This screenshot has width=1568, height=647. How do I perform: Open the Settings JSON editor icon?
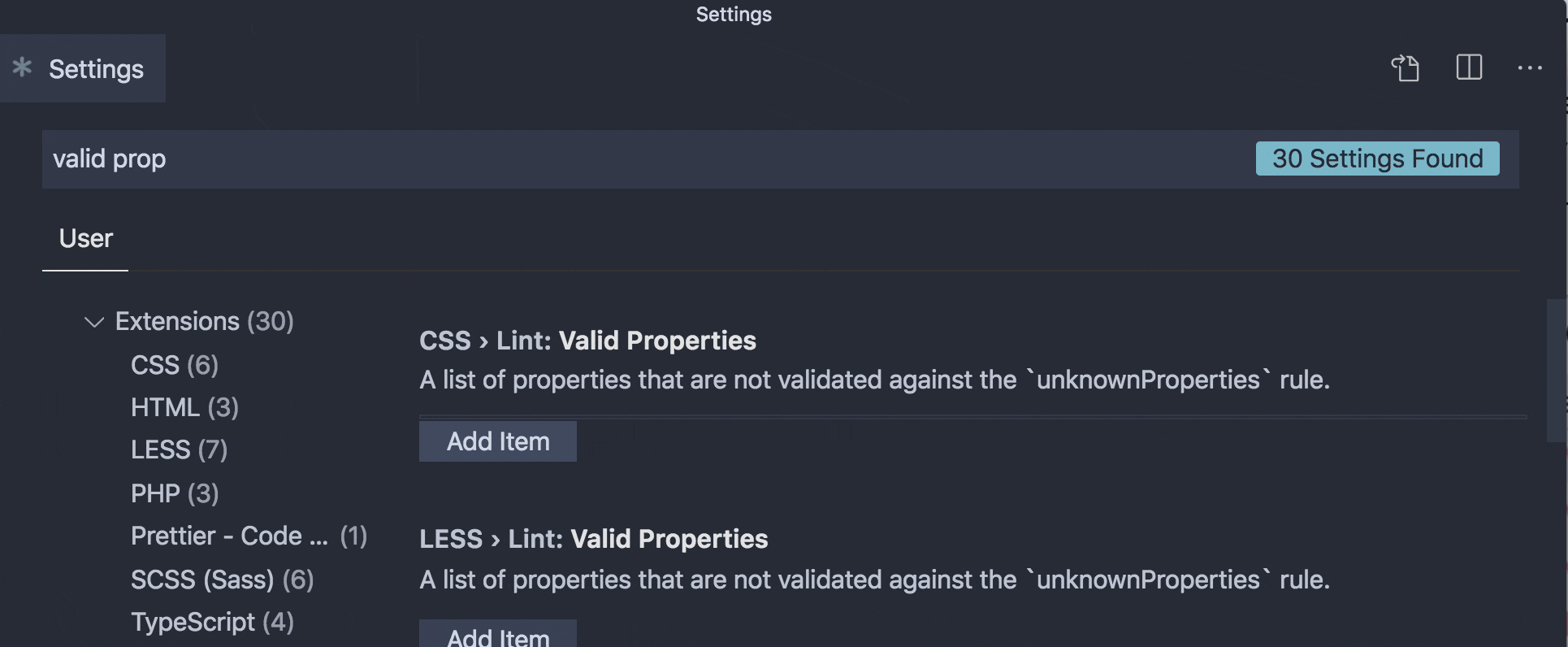pos(1406,68)
